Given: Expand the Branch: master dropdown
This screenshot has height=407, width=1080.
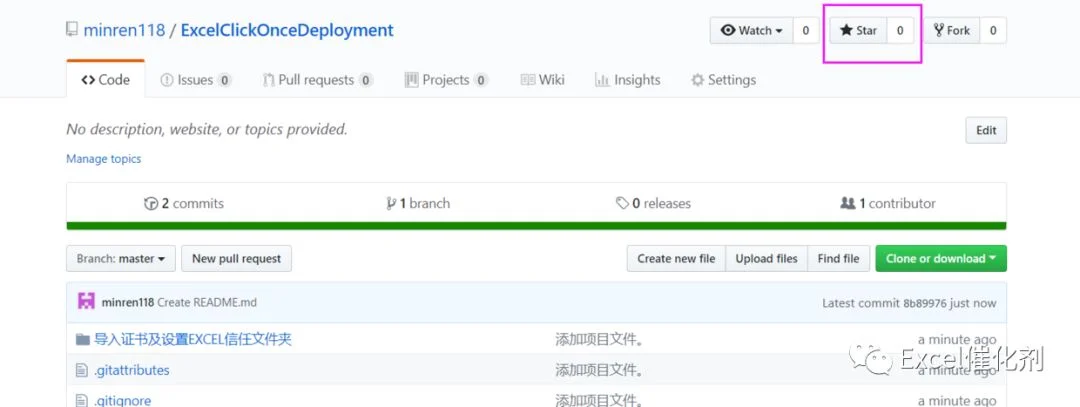Looking at the screenshot, I should coord(121,258).
